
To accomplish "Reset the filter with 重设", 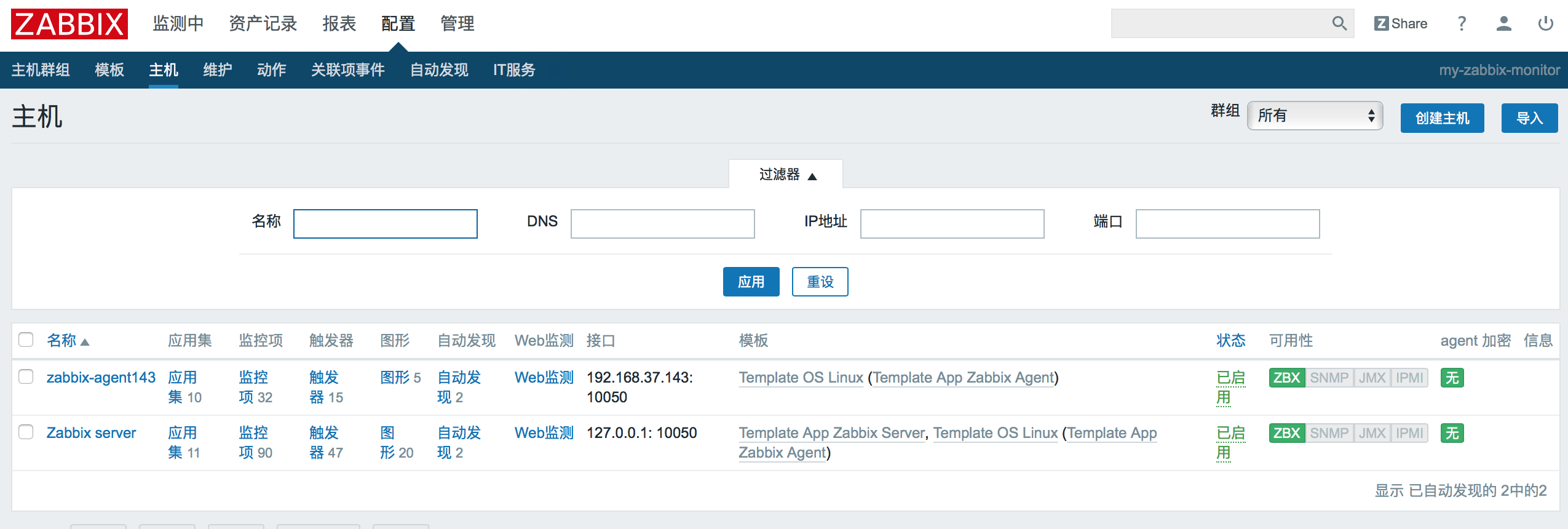I will [x=820, y=282].
